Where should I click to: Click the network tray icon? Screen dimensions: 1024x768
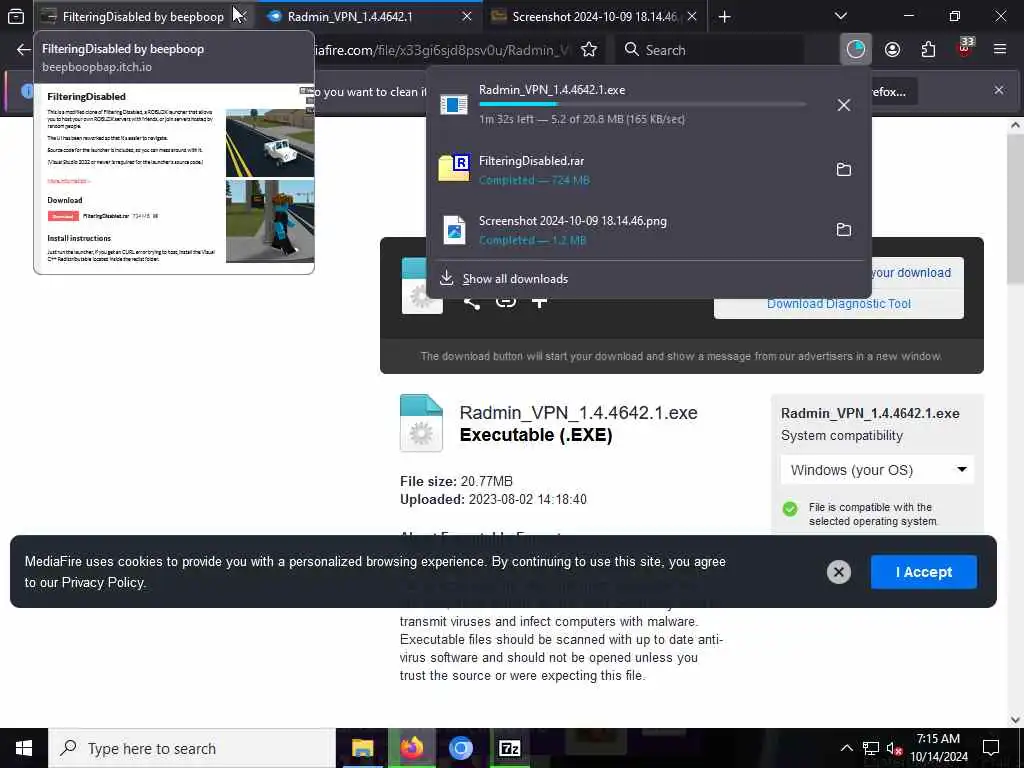click(871, 748)
